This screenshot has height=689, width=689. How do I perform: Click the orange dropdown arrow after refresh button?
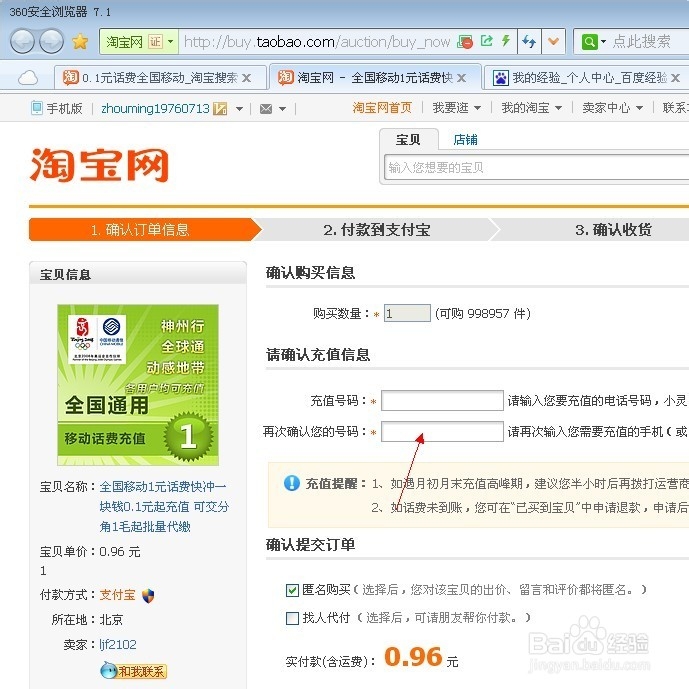click(553, 42)
